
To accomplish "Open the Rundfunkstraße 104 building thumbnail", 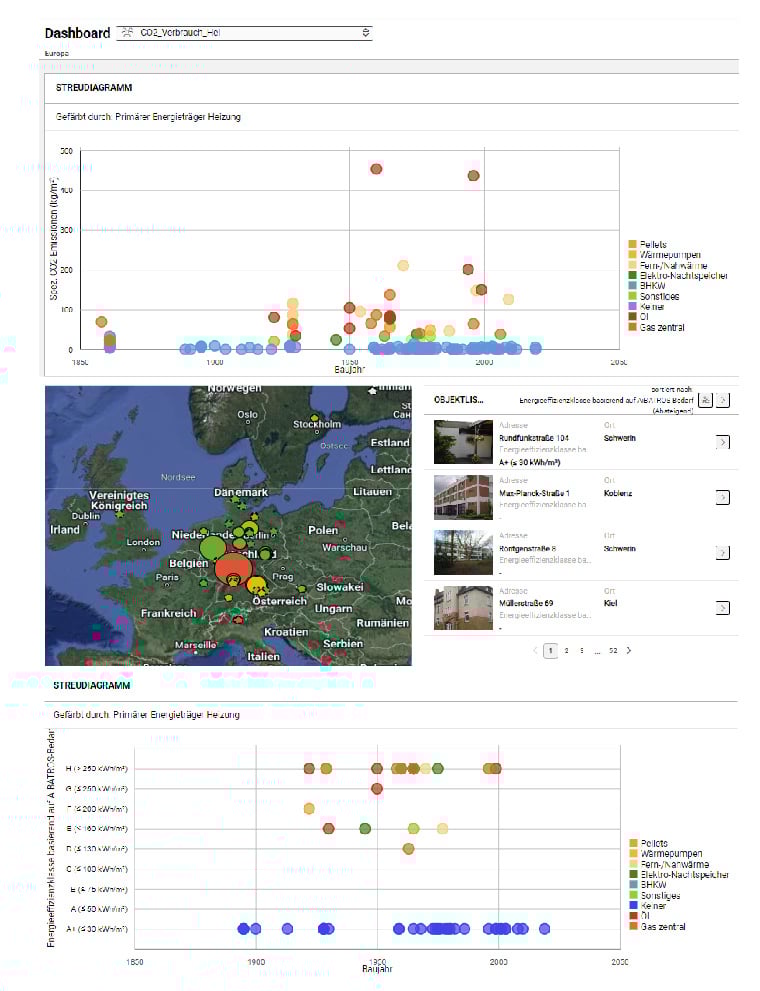I will click(463, 442).
